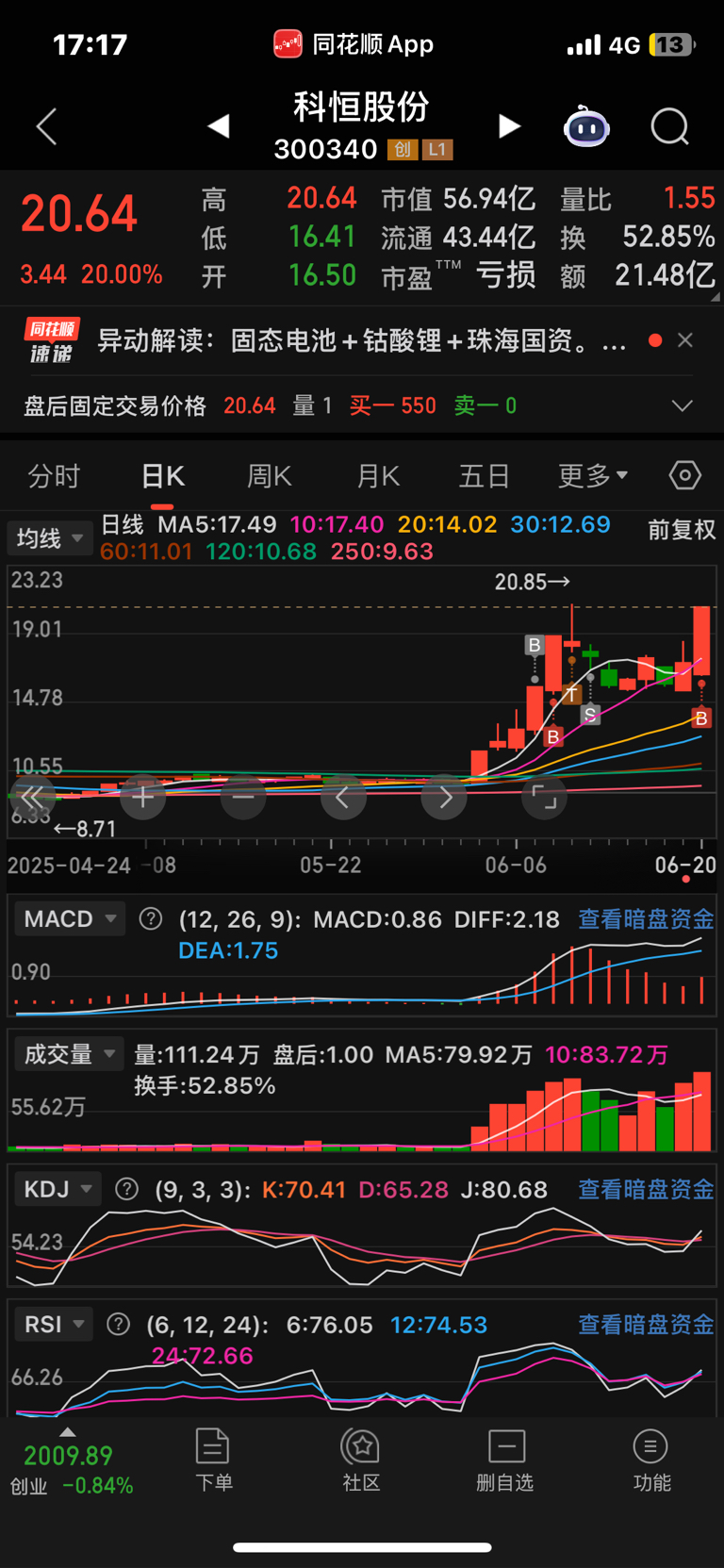Viewport: 724px width, 1568px height.
Task: Tap the gray S sell marker
Action: [590, 715]
